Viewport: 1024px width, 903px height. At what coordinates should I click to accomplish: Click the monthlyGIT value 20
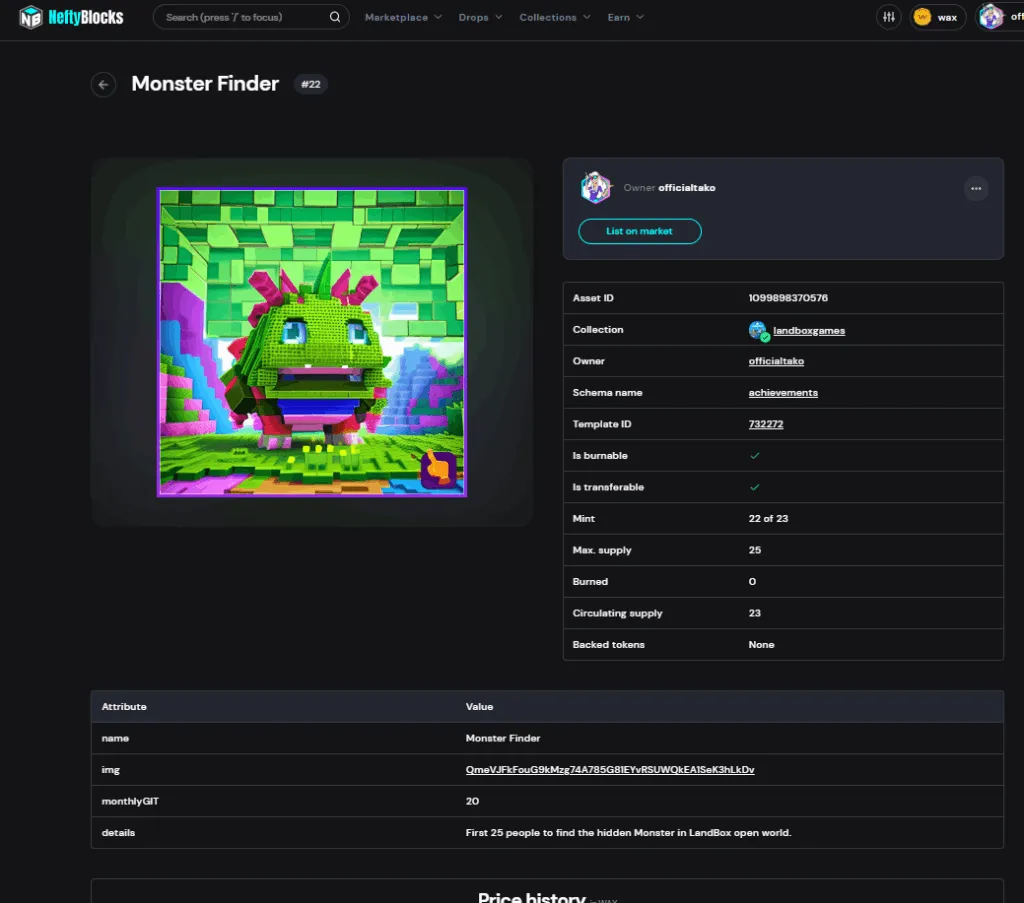click(472, 801)
